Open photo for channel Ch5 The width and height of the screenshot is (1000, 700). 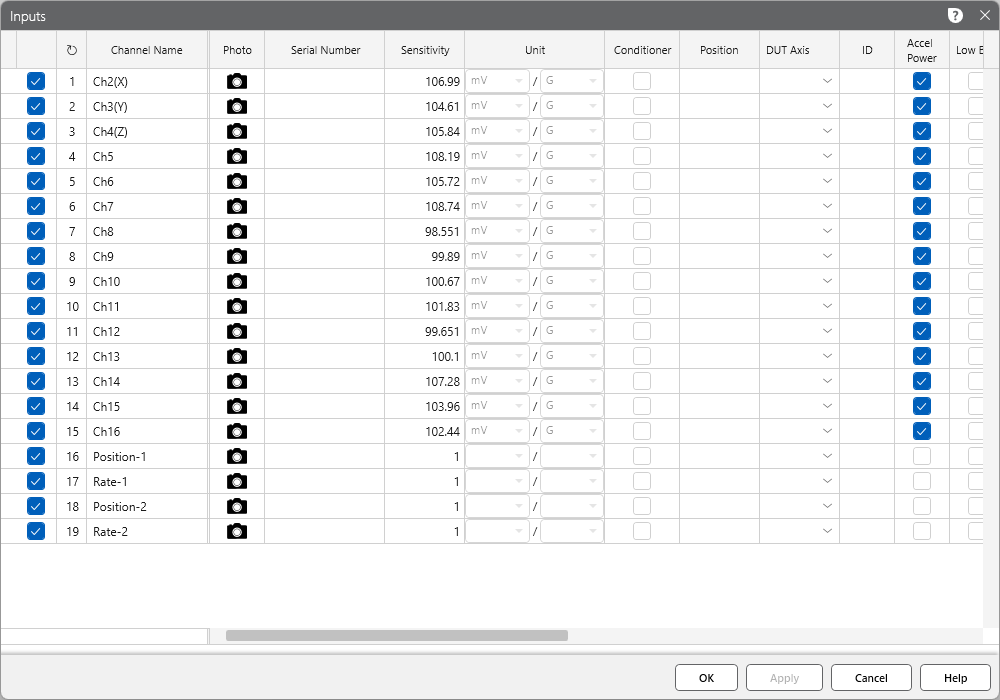236,156
